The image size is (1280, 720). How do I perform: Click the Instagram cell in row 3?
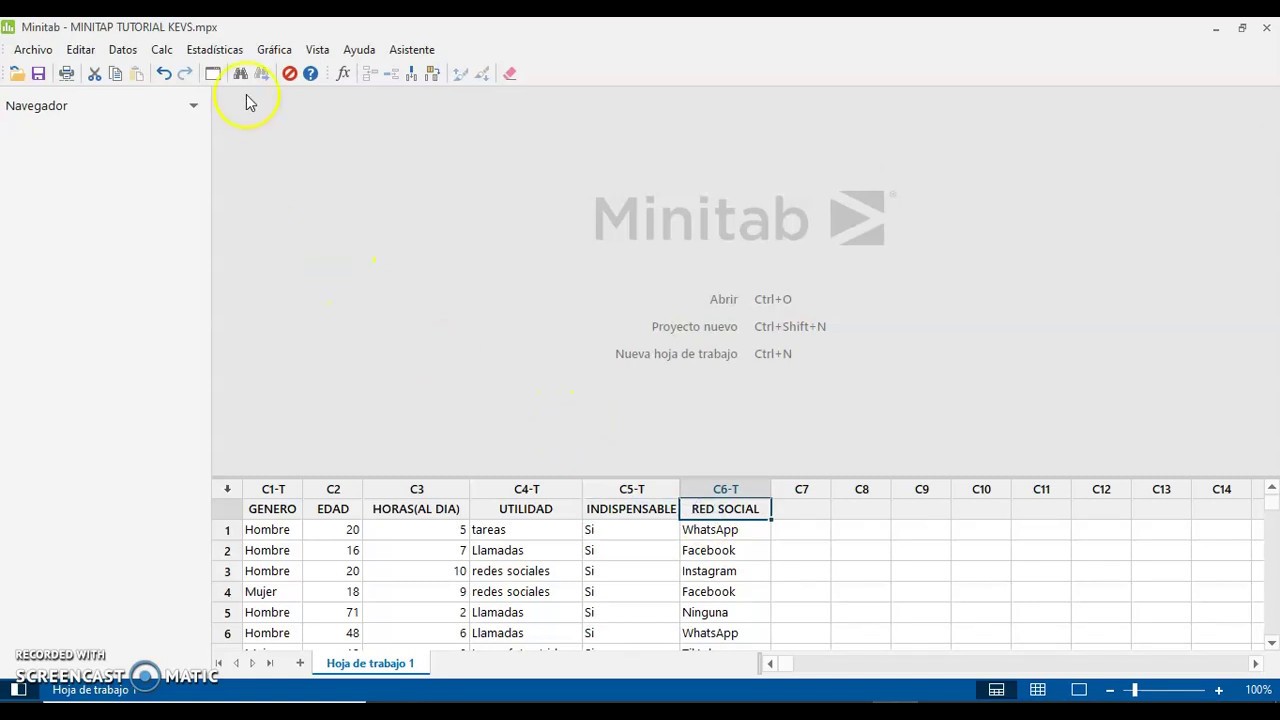(726, 571)
